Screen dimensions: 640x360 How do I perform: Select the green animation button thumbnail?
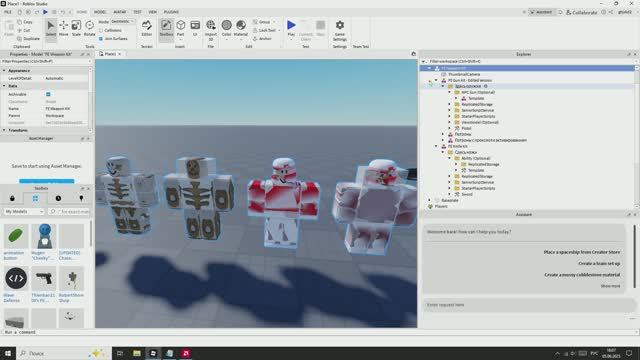click(x=16, y=236)
